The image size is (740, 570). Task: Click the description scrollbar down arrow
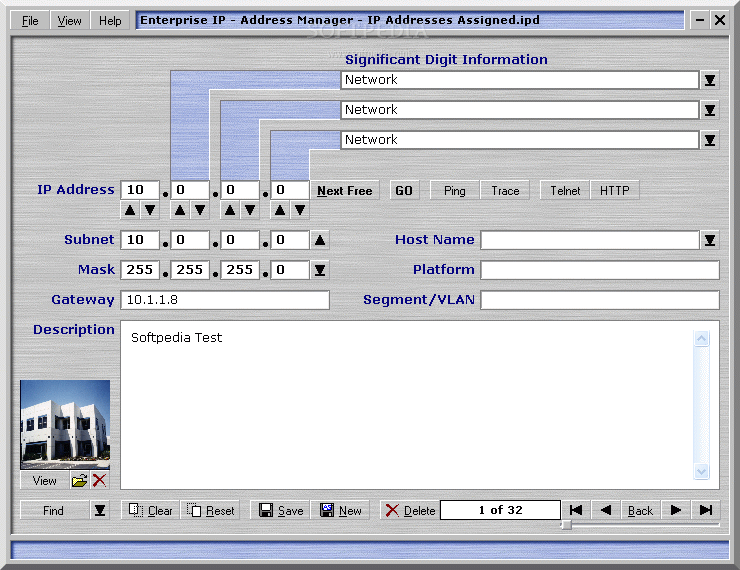701,471
